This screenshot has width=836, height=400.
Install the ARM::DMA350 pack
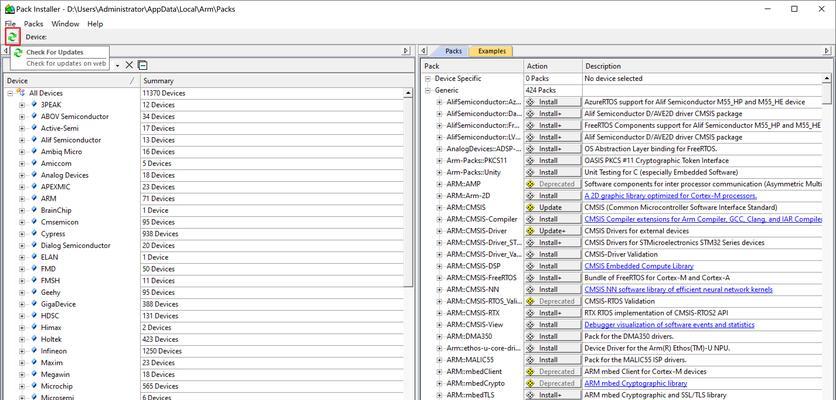pyautogui.click(x=553, y=337)
